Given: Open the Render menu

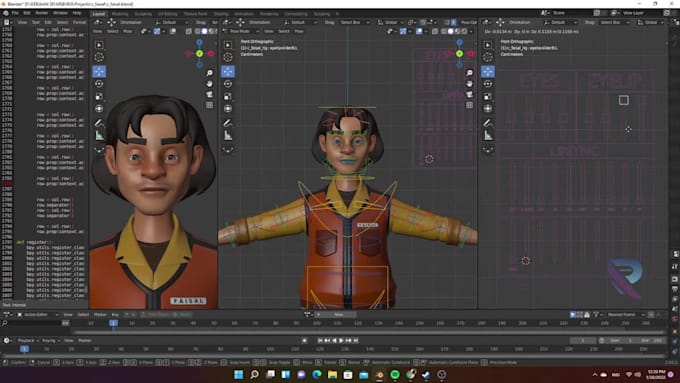Looking at the screenshot, I should point(41,13).
